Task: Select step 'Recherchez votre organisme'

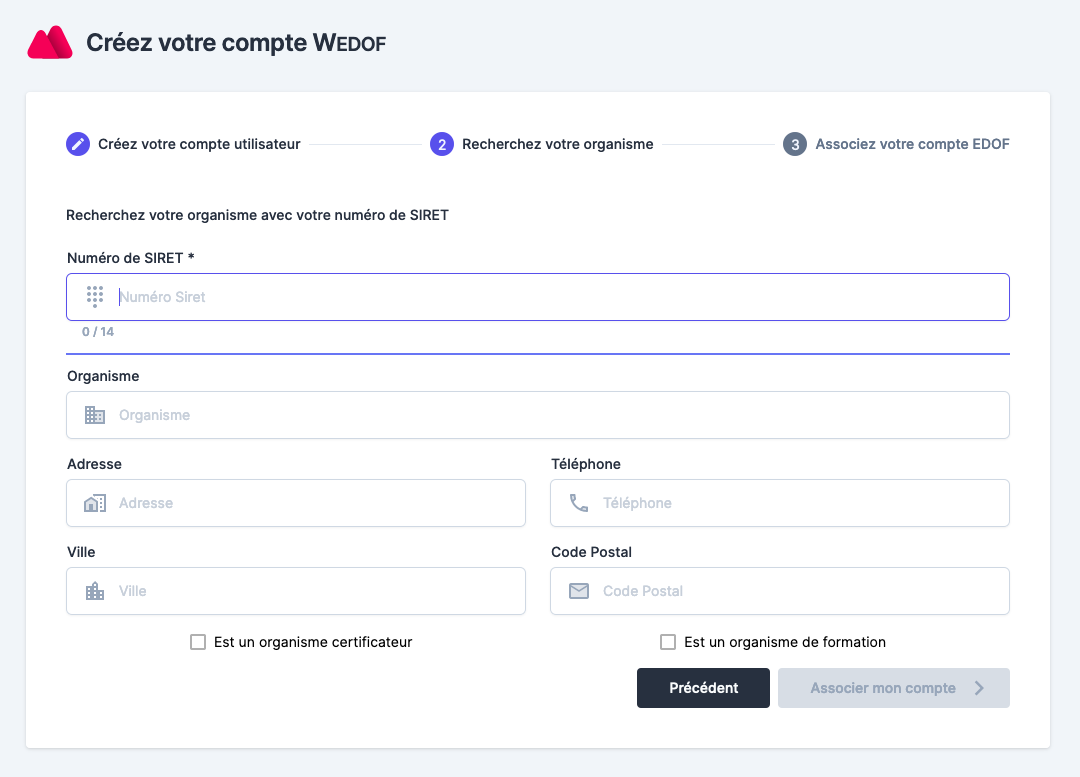Action: pyautogui.click(x=557, y=144)
